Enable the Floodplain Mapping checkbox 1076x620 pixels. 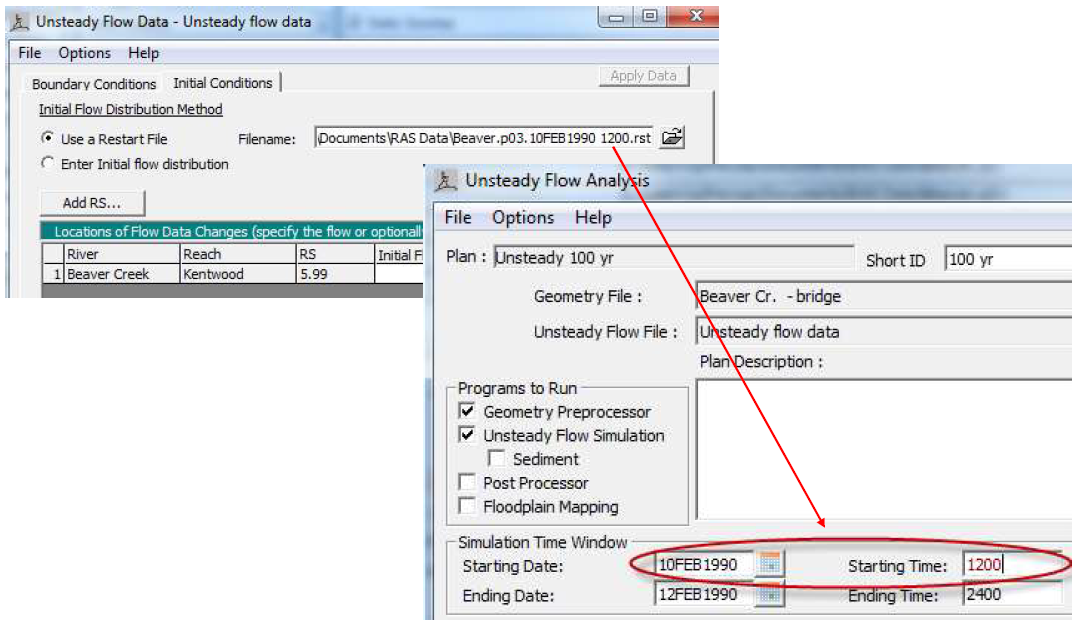point(467,507)
